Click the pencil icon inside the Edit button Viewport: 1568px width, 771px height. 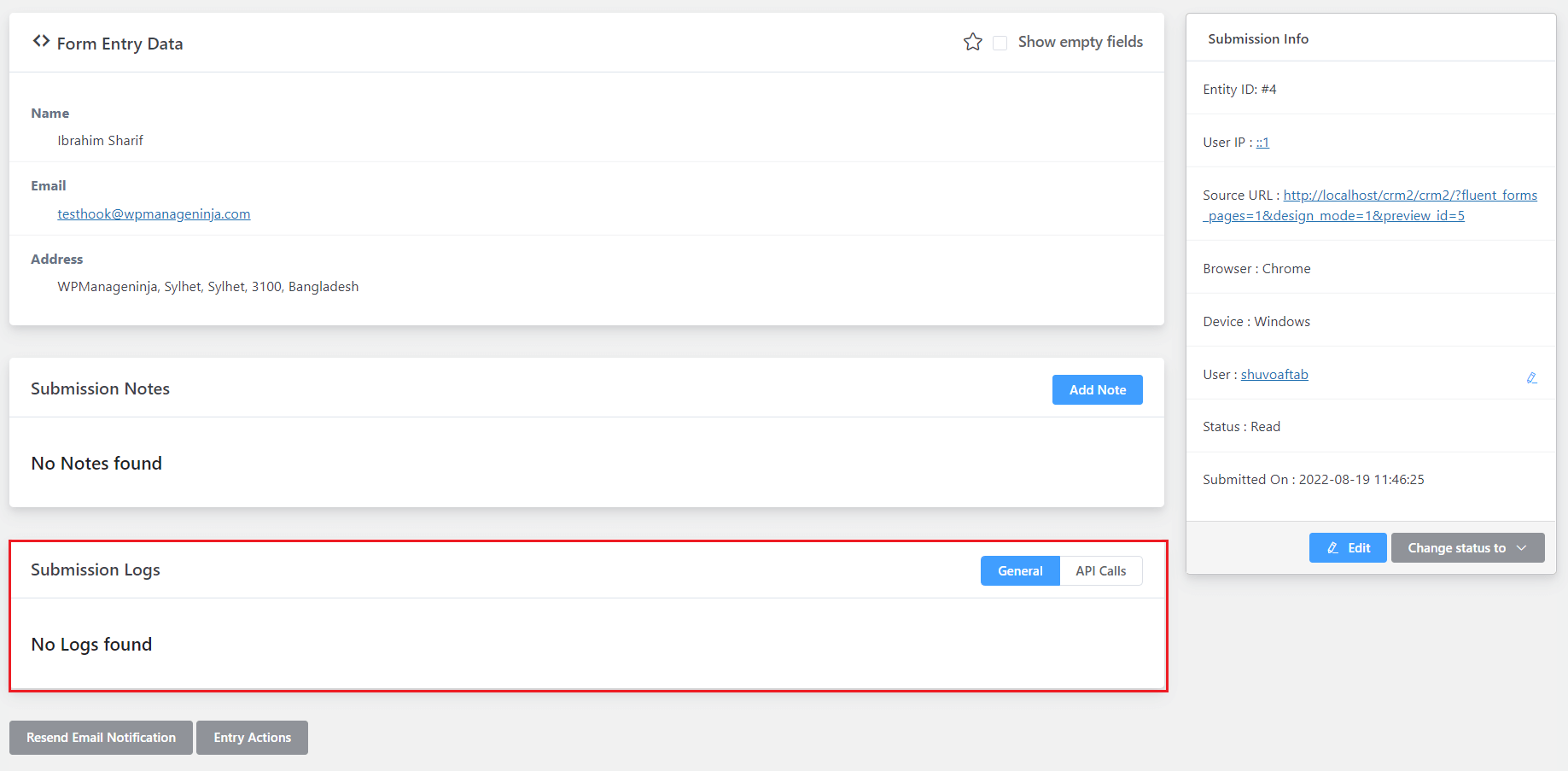pos(1332,547)
